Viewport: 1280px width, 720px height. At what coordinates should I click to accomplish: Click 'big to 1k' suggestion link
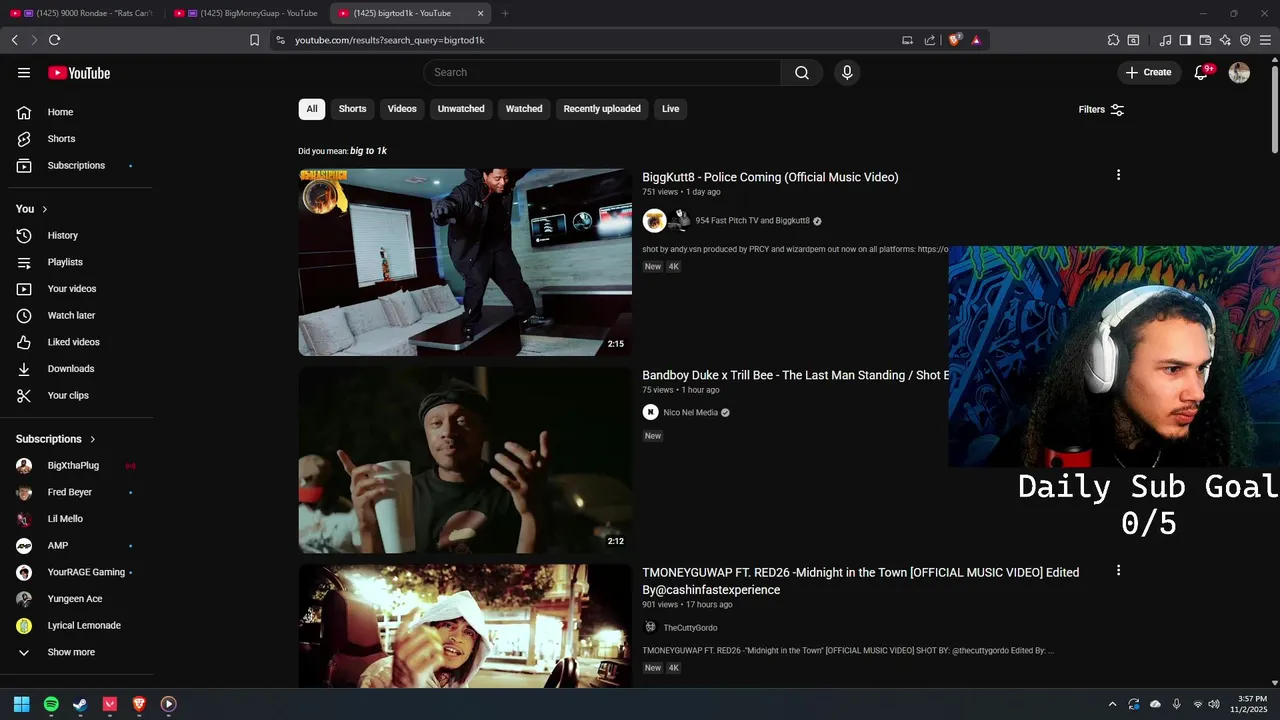pos(368,151)
